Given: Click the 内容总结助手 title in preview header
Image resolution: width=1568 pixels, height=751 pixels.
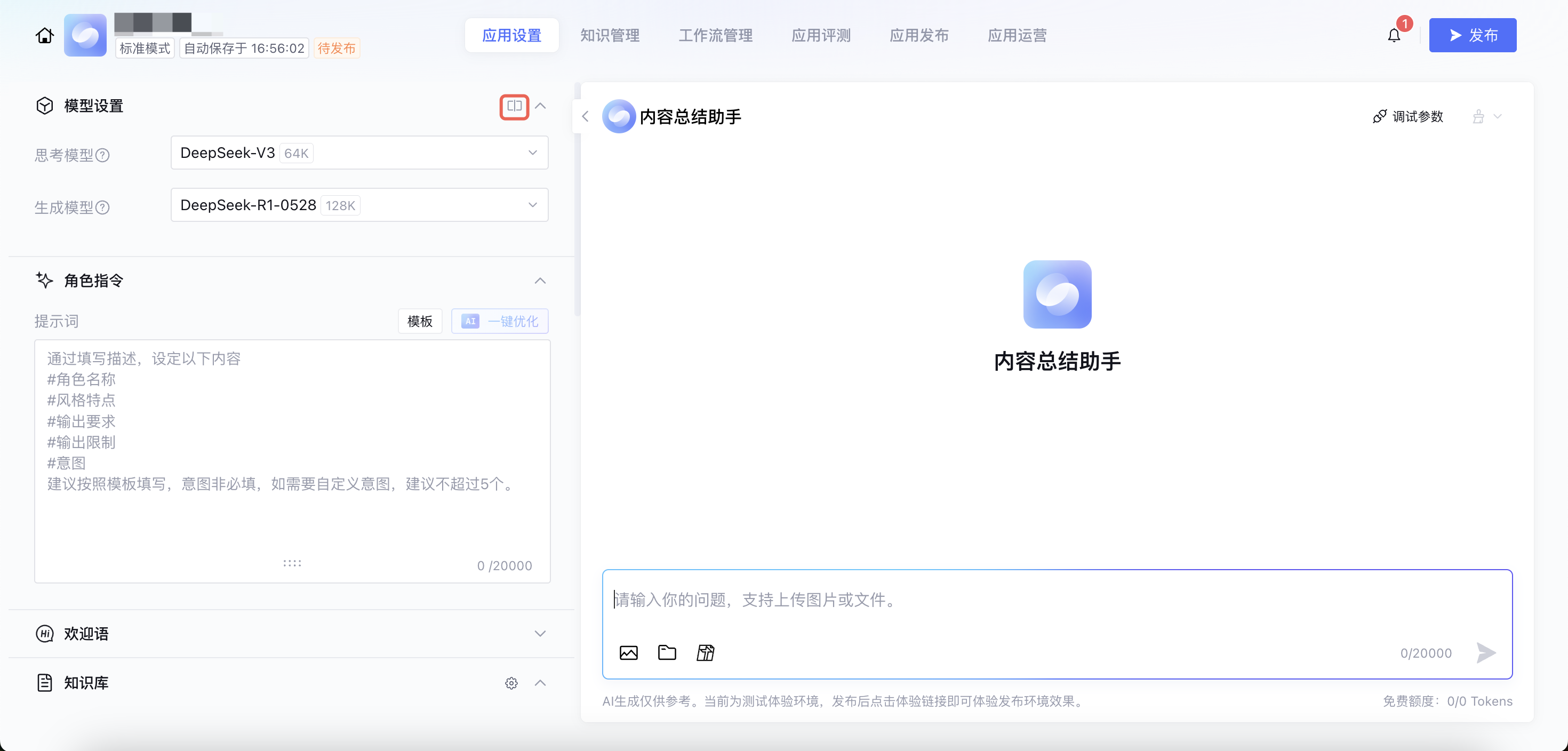Looking at the screenshot, I should point(690,116).
